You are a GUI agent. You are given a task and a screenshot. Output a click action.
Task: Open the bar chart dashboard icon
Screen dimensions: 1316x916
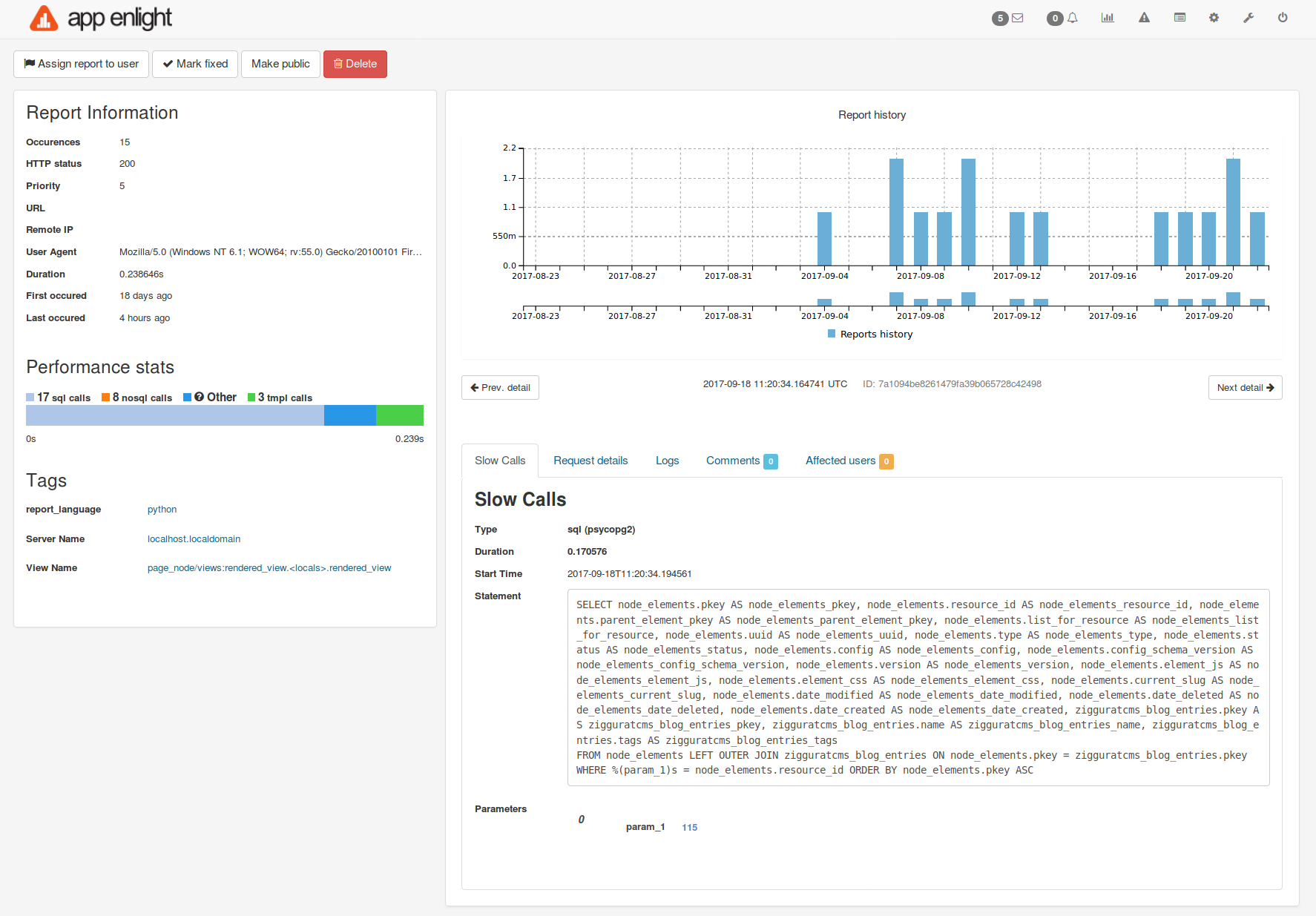(1108, 18)
